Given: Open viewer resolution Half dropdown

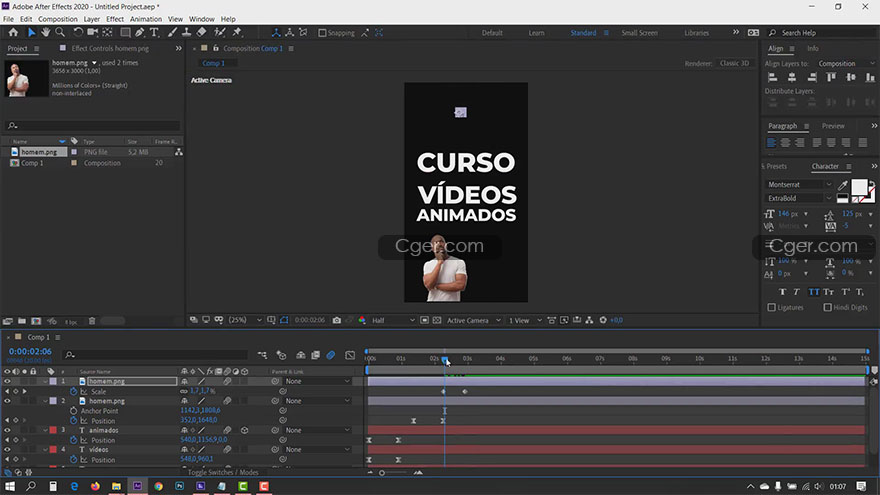Looking at the screenshot, I should click(x=392, y=320).
